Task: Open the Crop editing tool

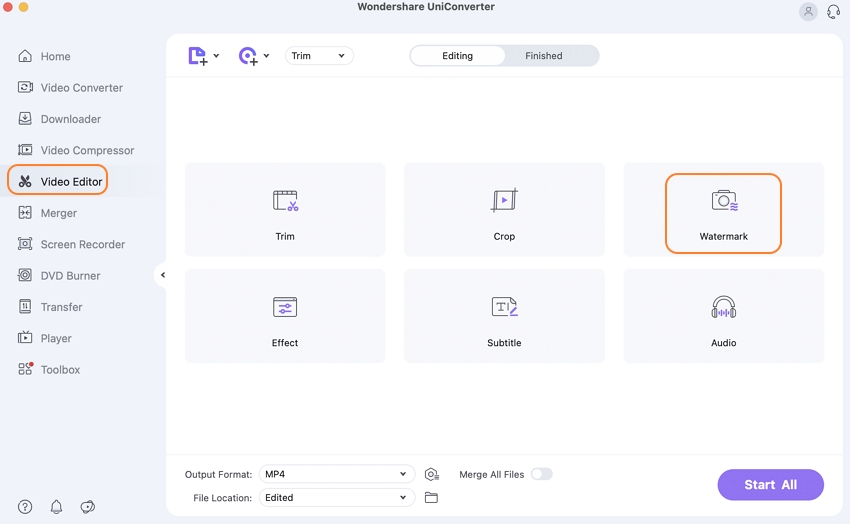Action: (x=504, y=211)
